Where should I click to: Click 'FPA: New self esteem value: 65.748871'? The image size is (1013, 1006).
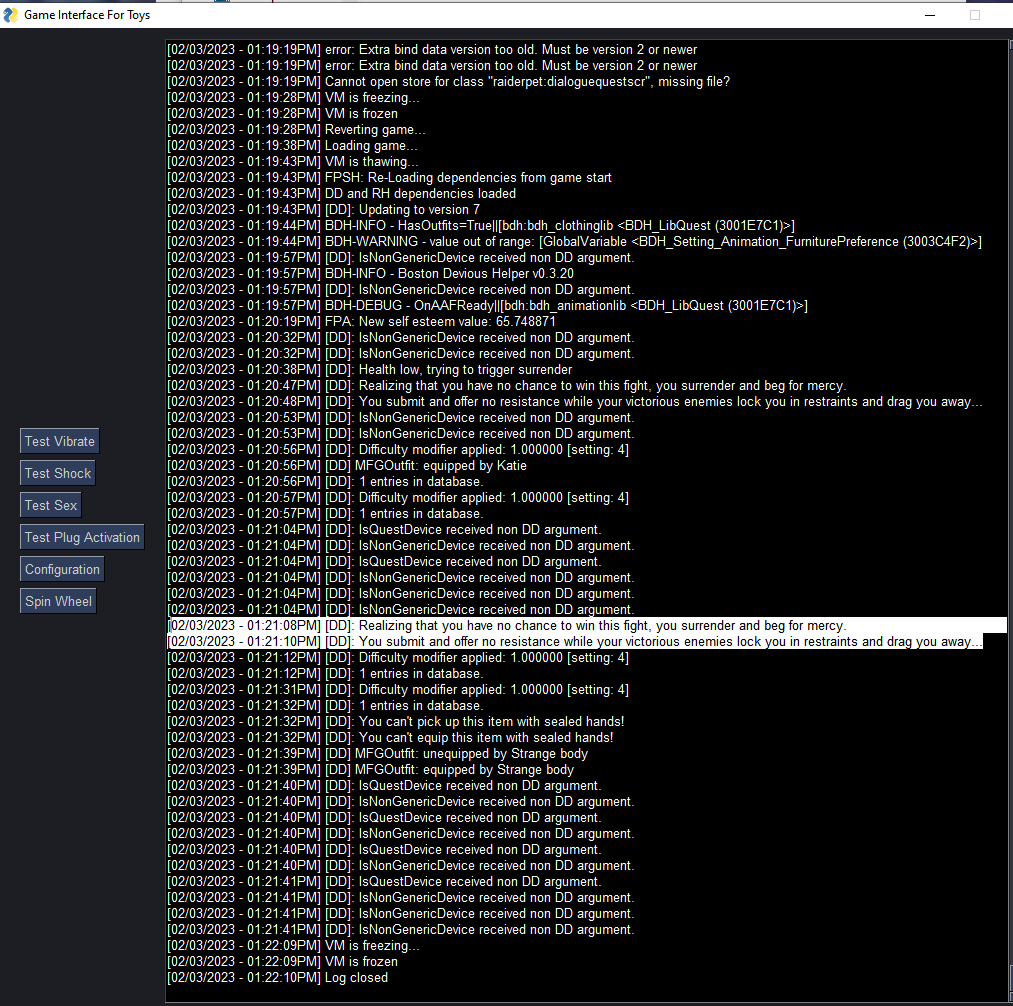pos(362,321)
